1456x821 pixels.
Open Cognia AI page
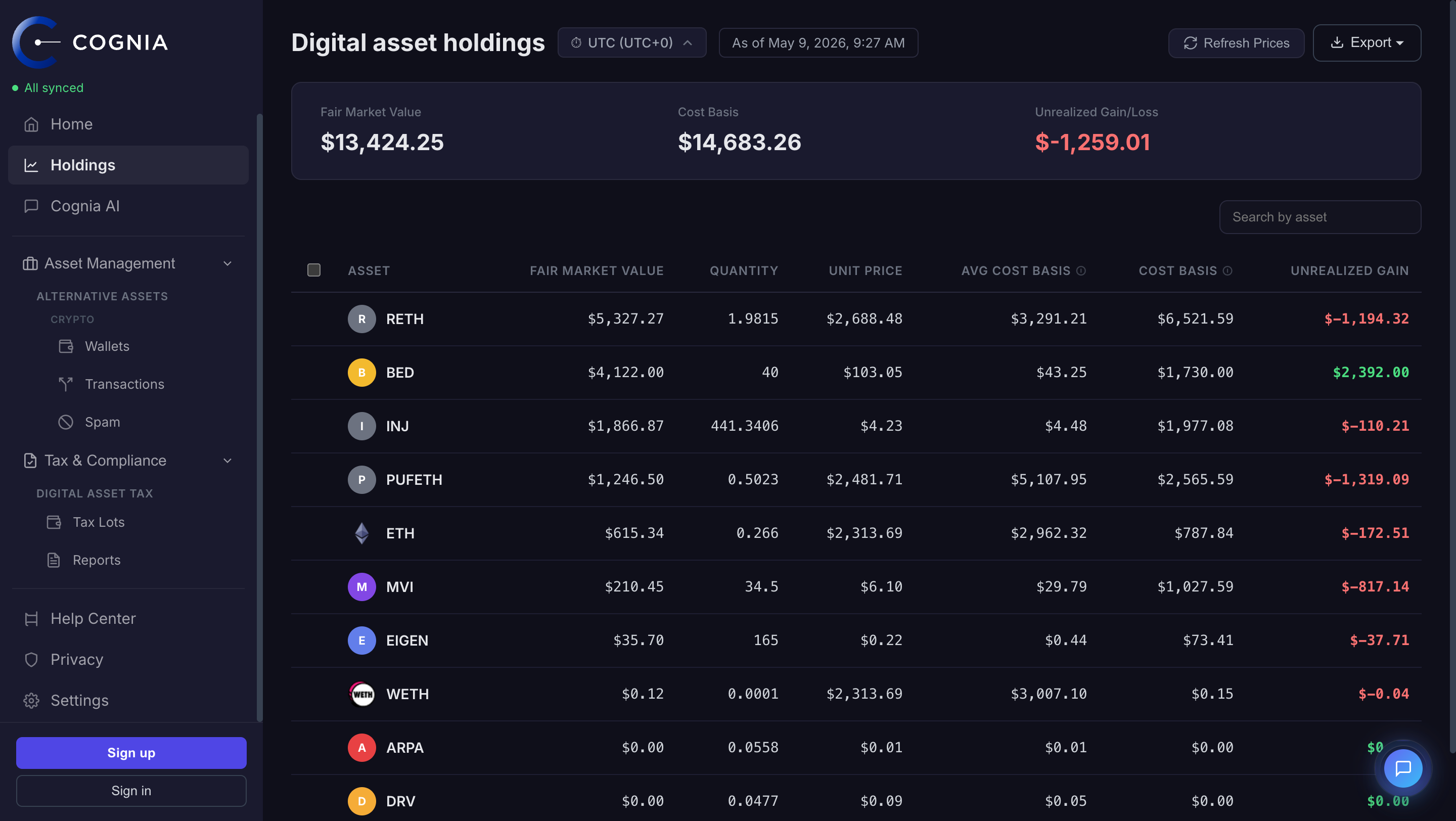point(128,206)
